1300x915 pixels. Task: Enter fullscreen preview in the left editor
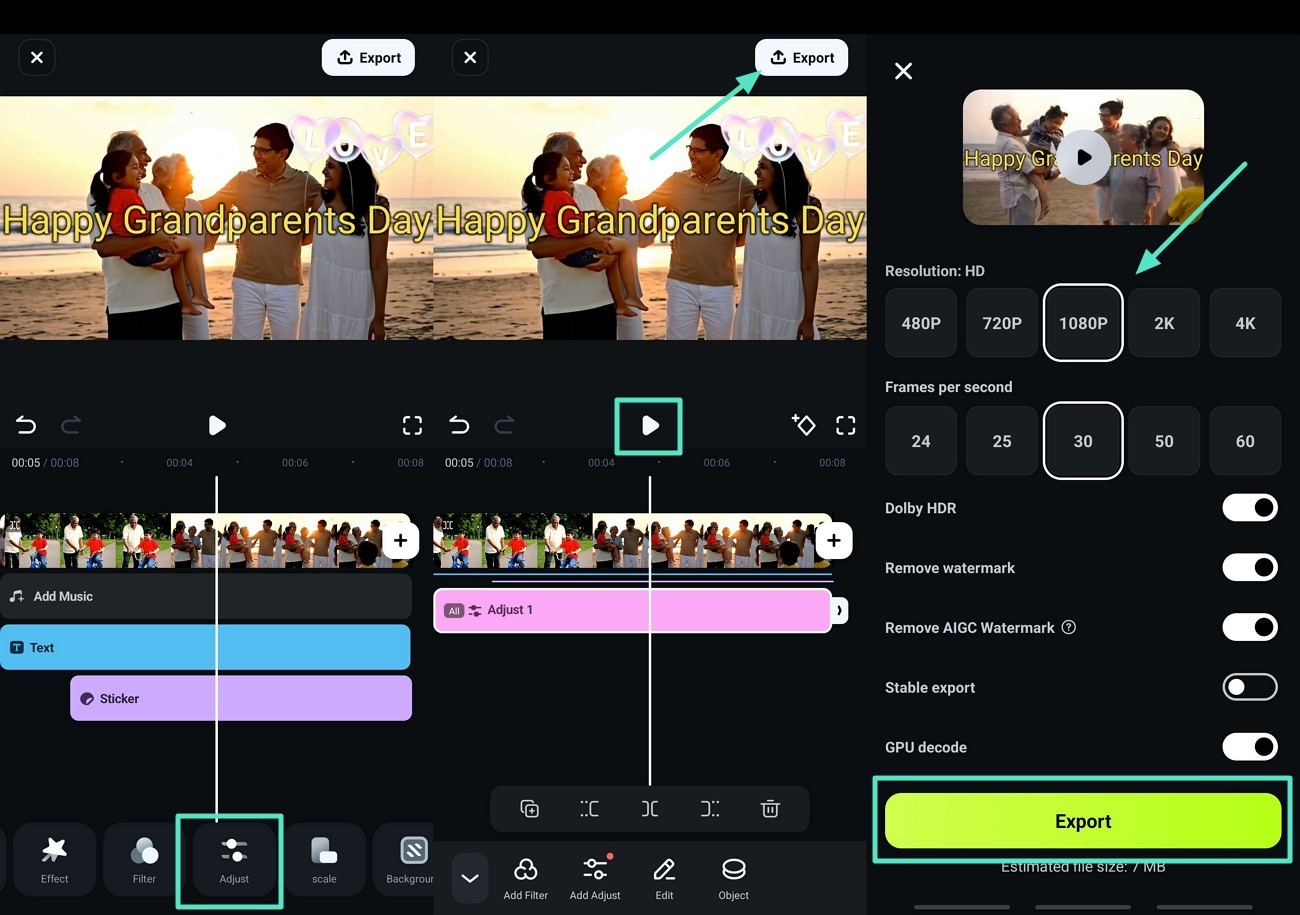point(412,426)
